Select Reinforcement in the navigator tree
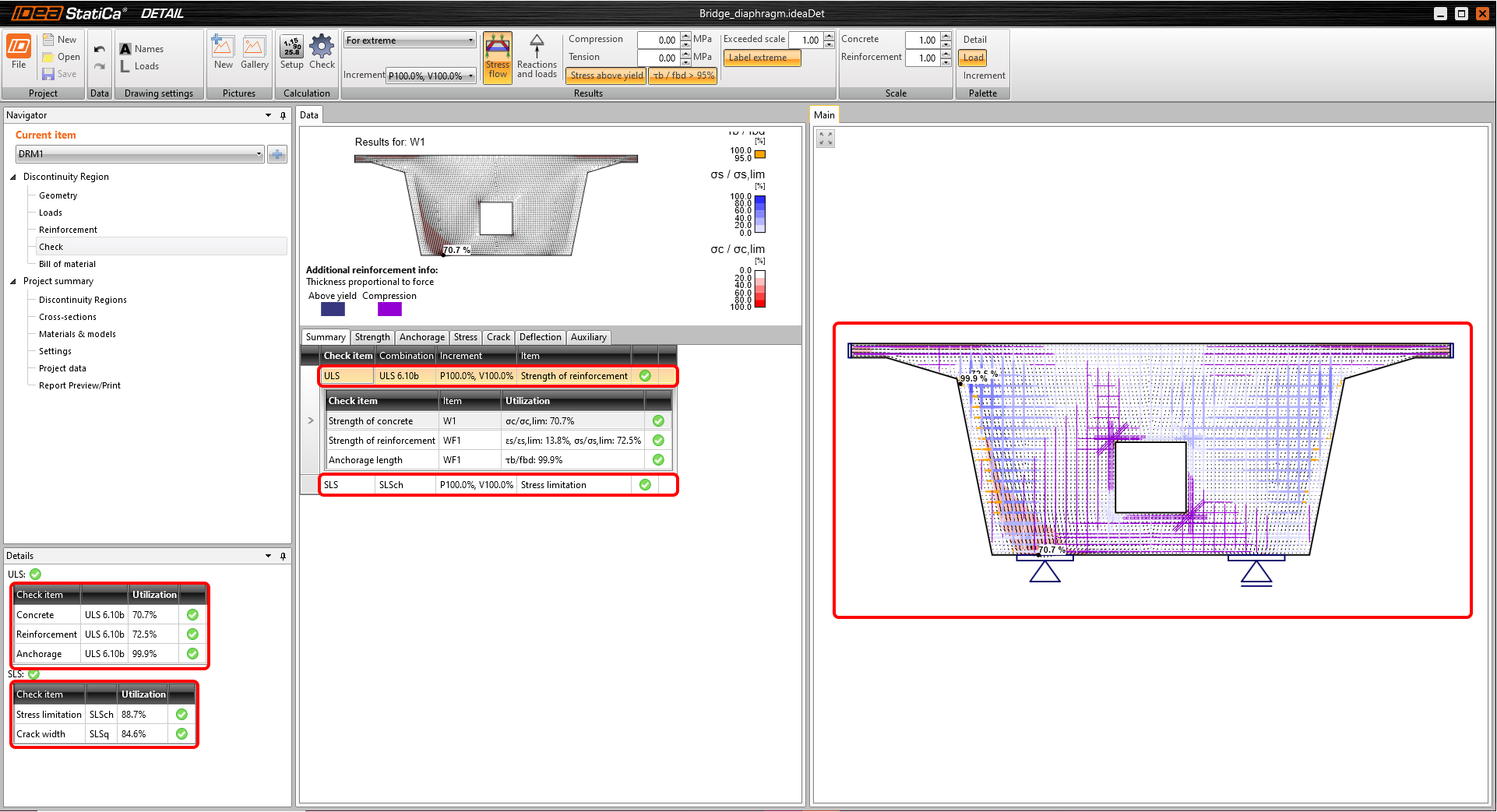1497x812 pixels. tap(68, 230)
